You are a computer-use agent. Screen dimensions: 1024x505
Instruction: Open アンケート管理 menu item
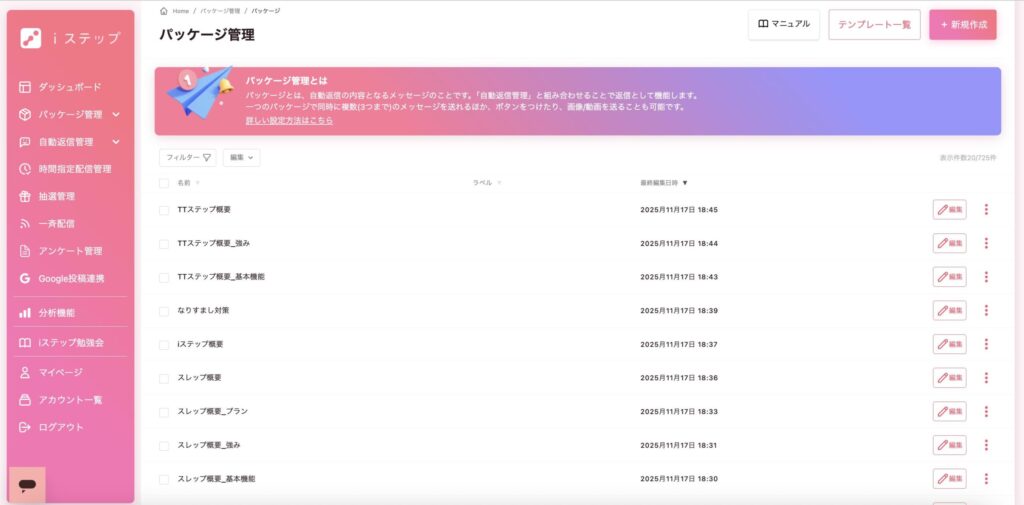click(x=70, y=251)
